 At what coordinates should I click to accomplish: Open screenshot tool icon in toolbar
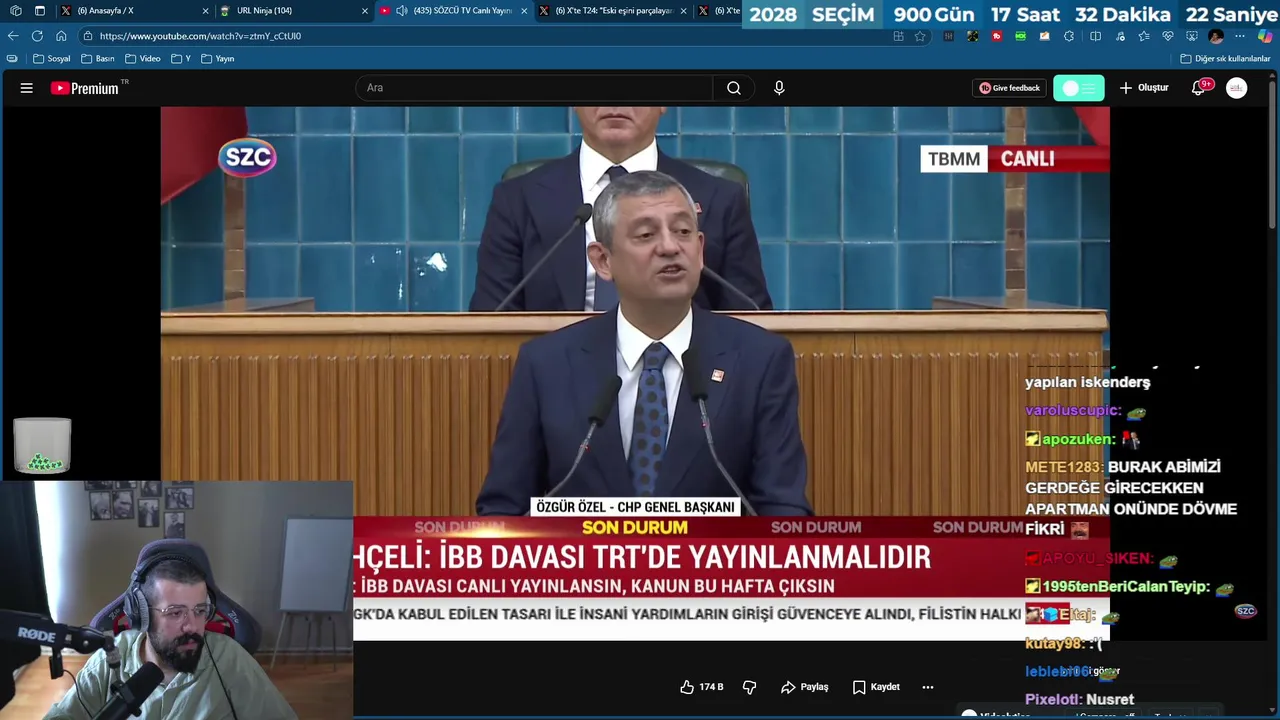coord(1191,36)
